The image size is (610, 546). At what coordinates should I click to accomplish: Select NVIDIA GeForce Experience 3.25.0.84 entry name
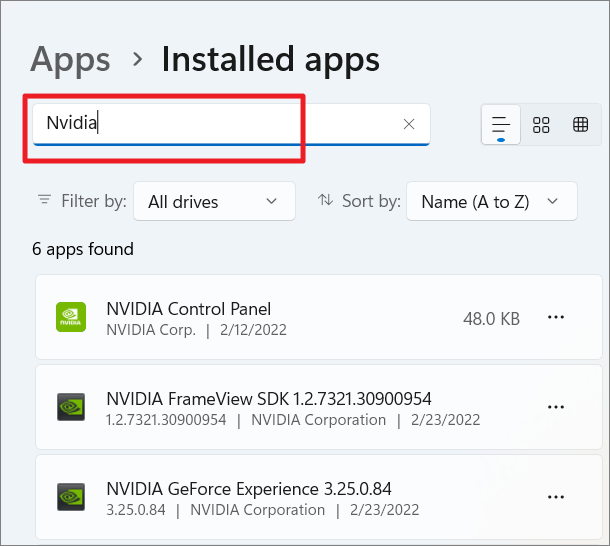249,489
